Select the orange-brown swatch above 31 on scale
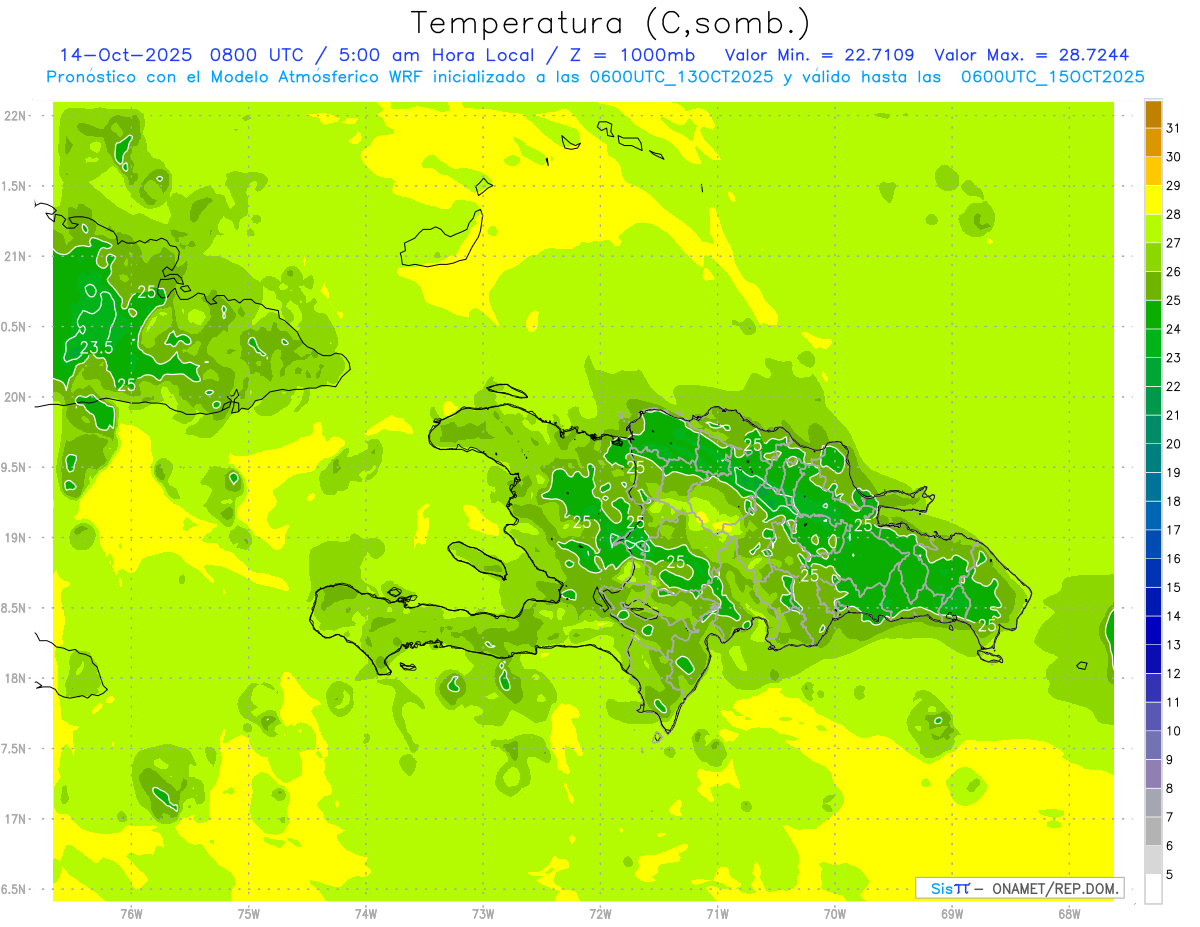The height and width of the screenshot is (927, 1200). 1153,112
